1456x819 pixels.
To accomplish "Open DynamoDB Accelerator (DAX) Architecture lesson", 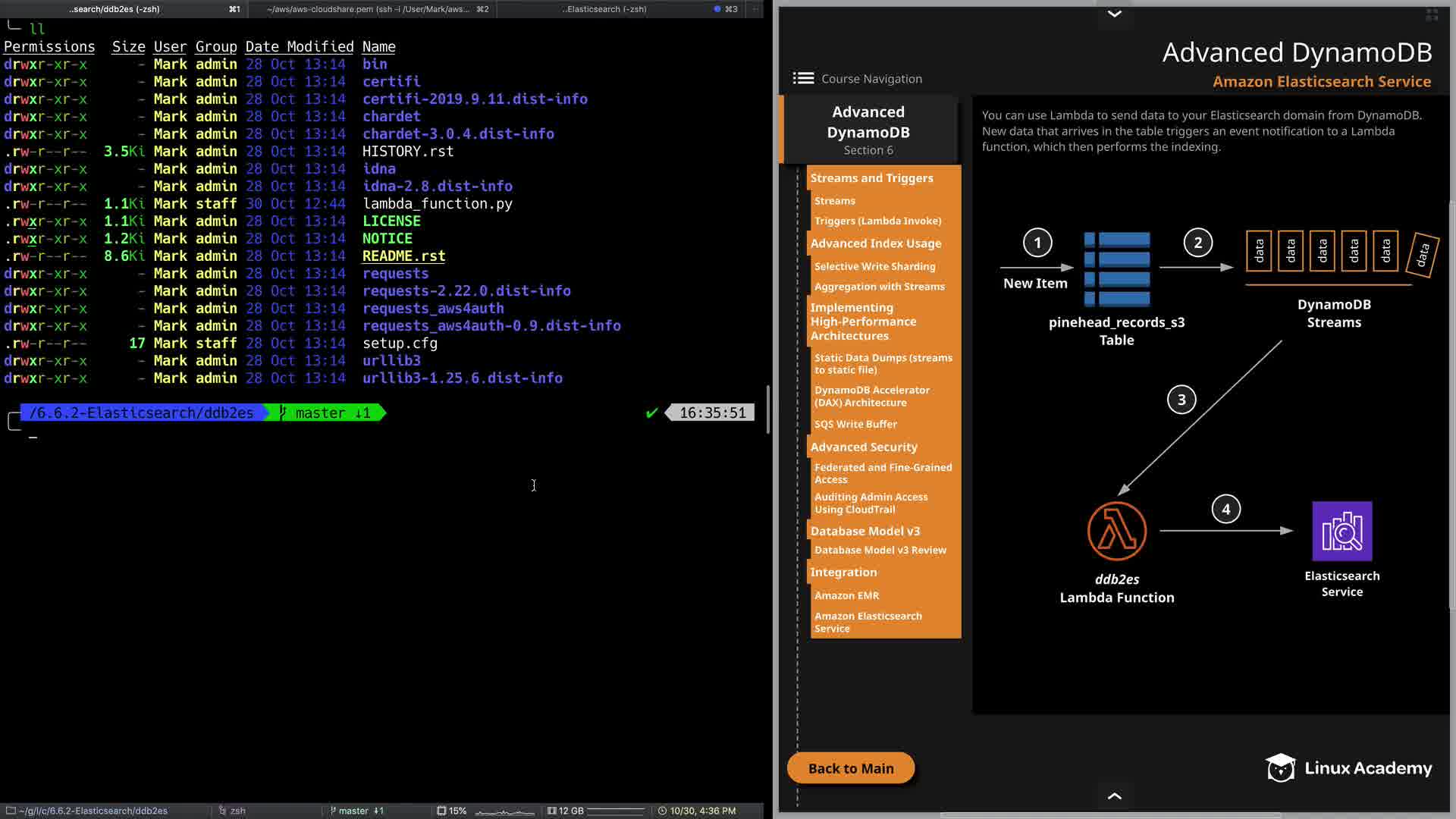I will click(871, 396).
